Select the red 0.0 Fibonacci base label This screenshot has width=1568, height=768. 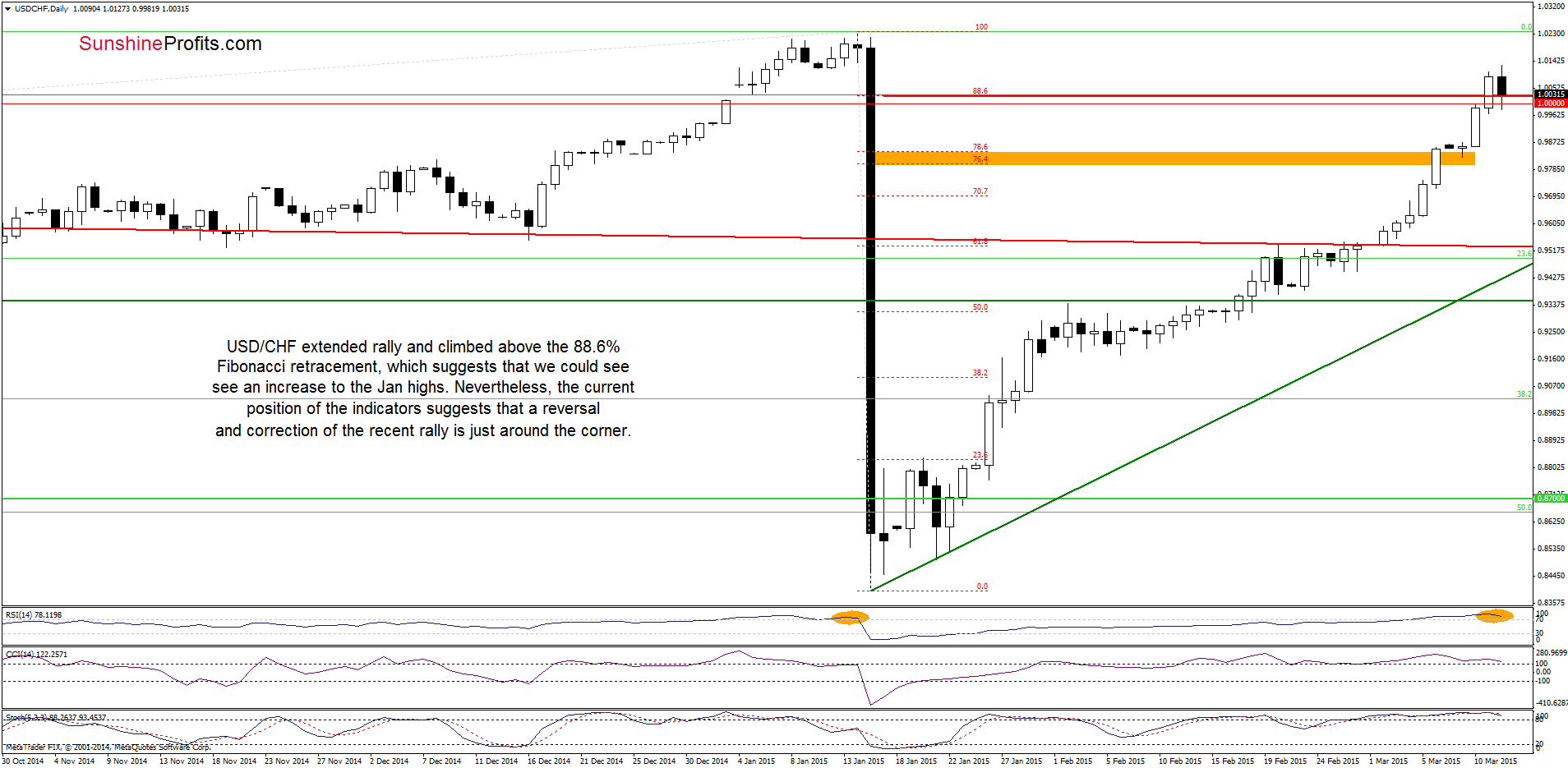982,586
